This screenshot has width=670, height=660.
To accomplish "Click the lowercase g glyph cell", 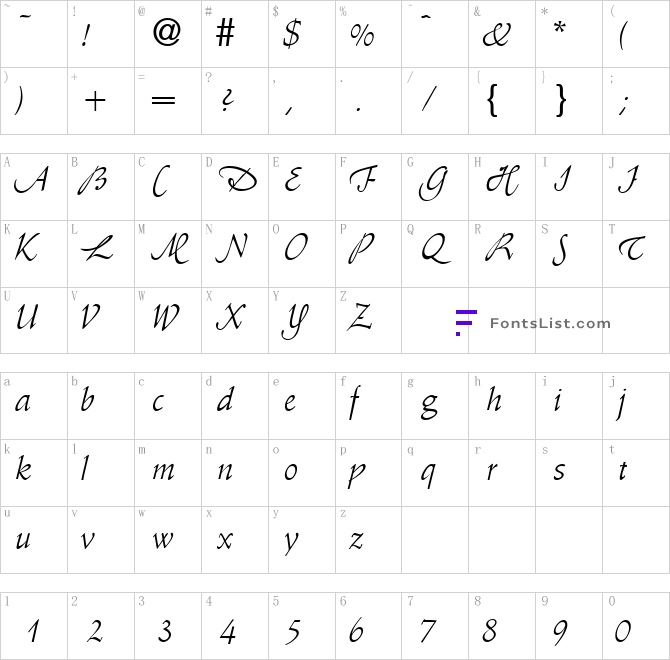I will point(435,406).
